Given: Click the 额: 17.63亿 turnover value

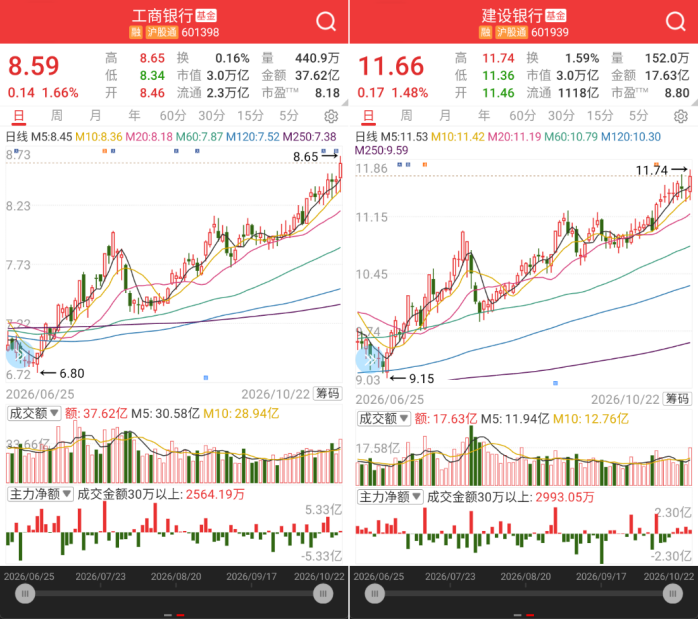Looking at the screenshot, I should (446, 419).
